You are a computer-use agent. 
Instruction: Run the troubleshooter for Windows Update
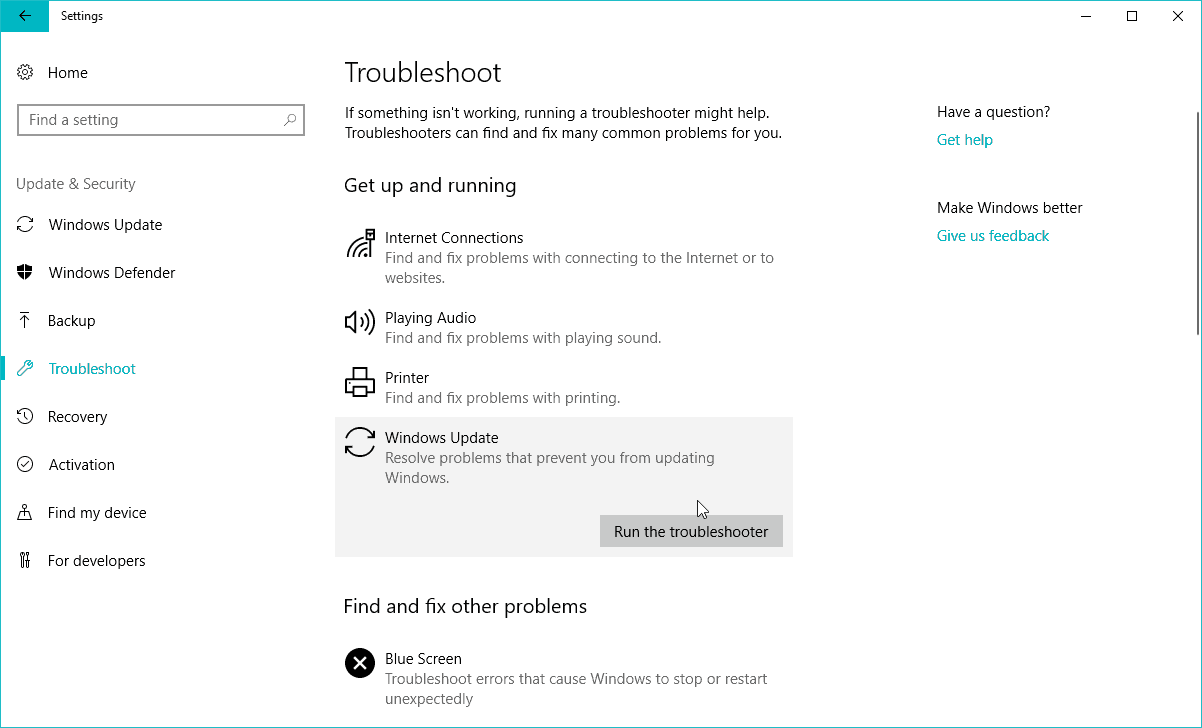tap(691, 531)
